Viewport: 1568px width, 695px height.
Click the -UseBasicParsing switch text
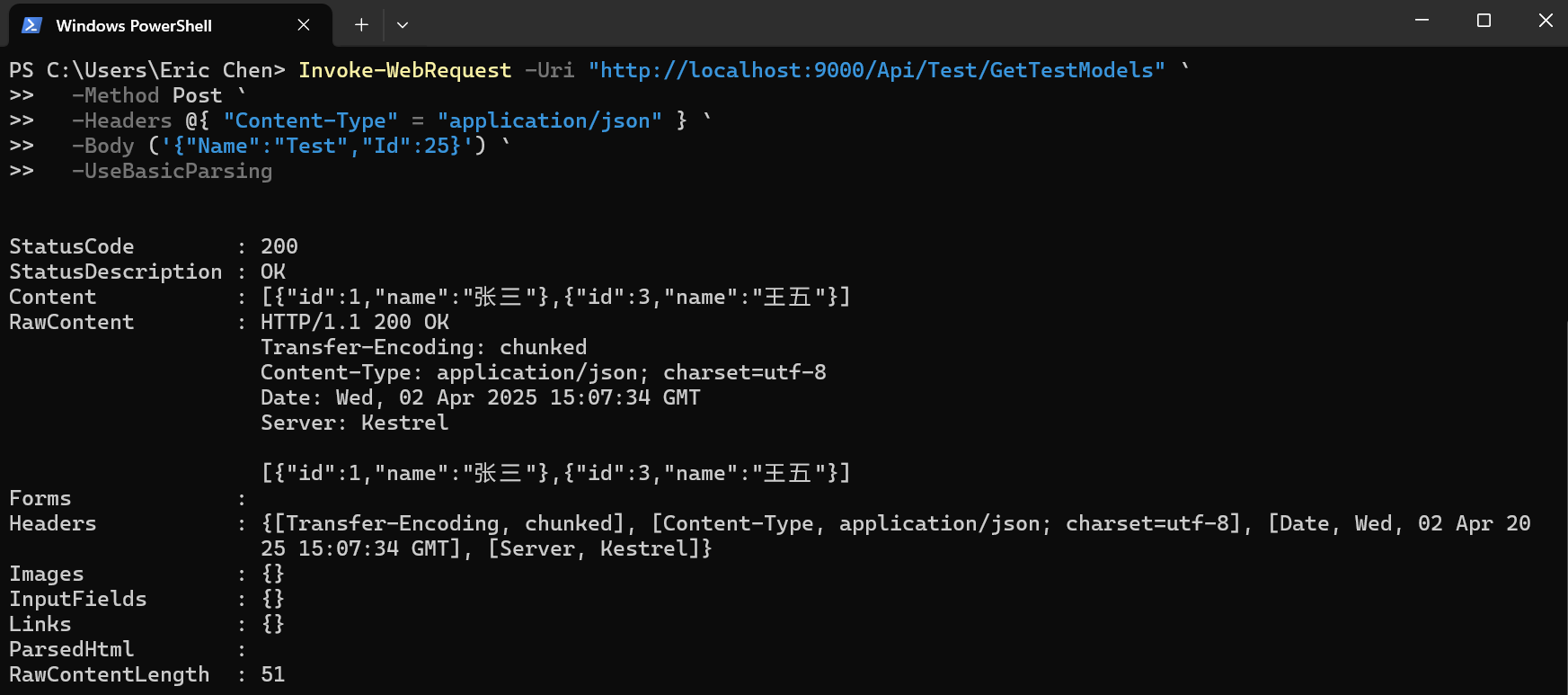[x=173, y=171]
